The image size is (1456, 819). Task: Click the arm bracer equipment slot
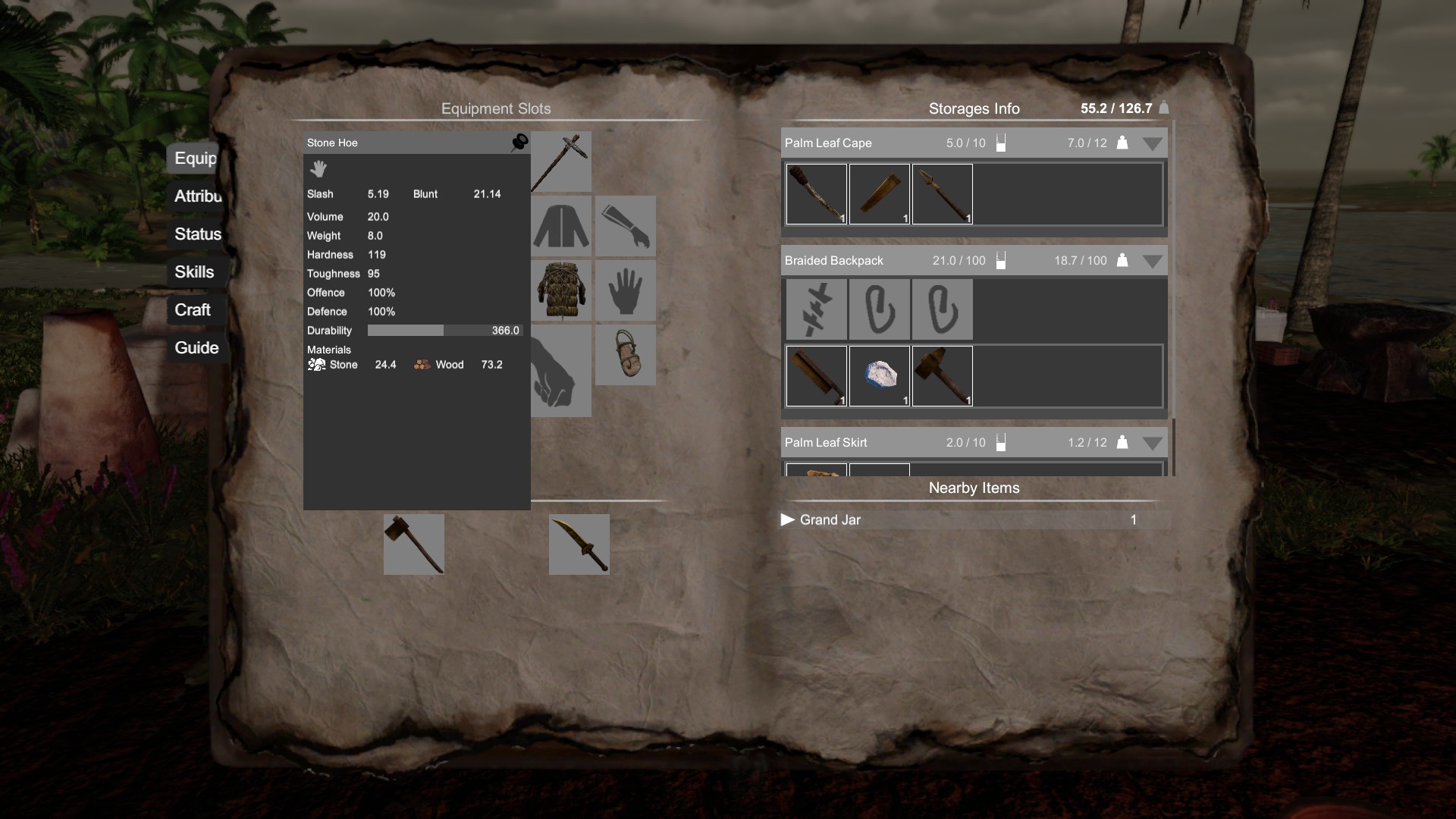coord(626,226)
